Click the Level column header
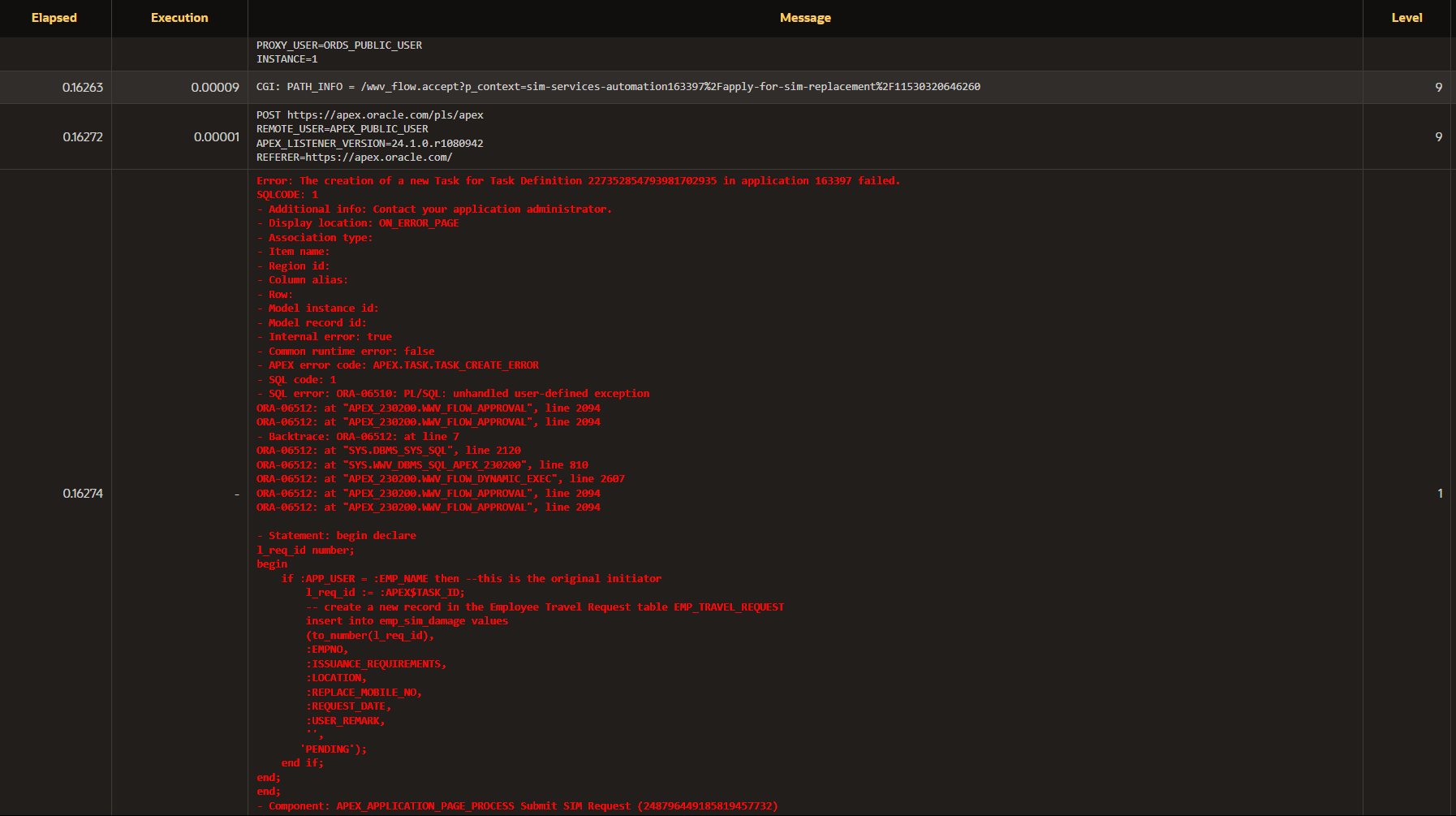1456x816 pixels. (x=1406, y=18)
